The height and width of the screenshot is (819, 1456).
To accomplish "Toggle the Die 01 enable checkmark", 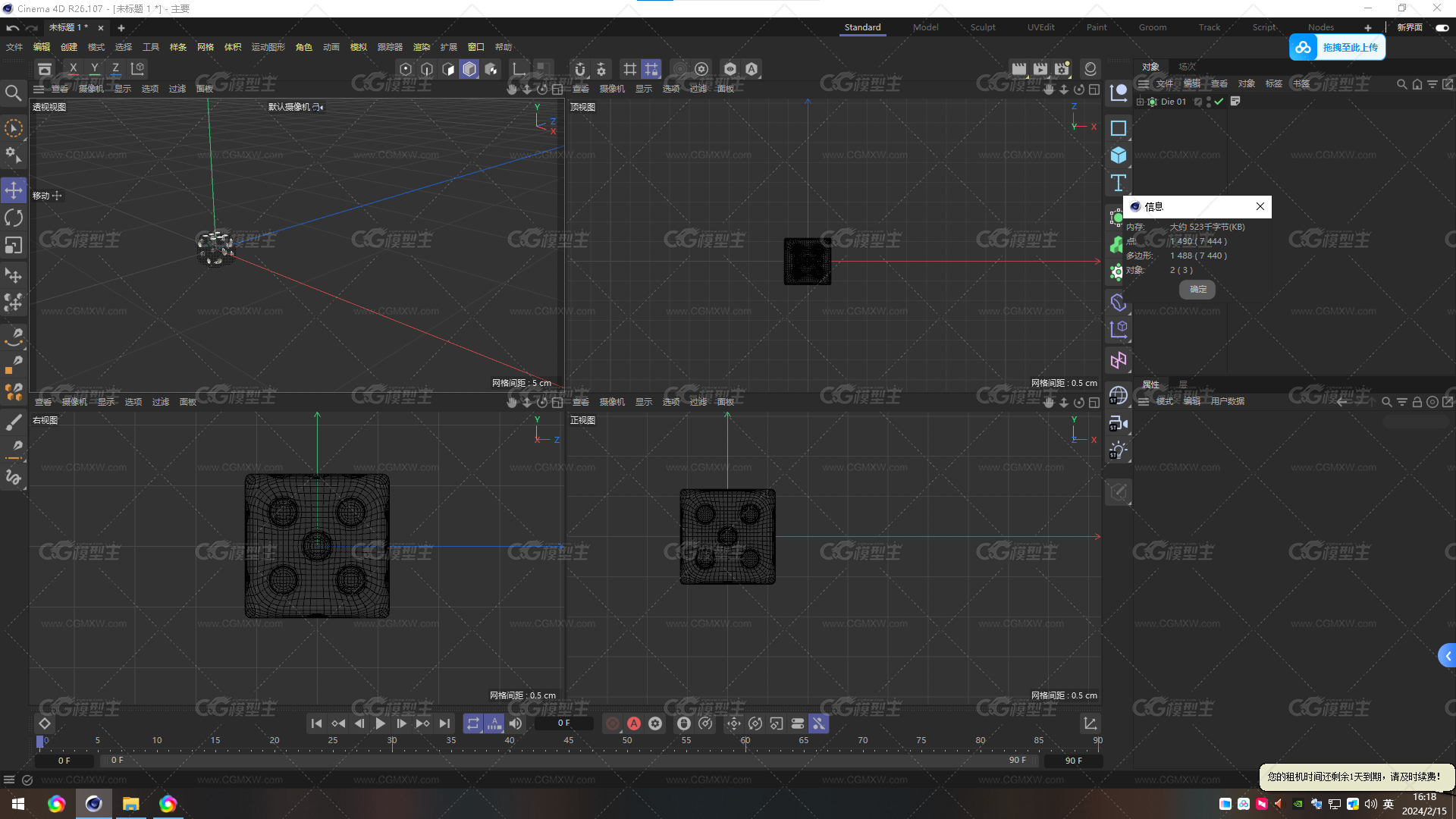I will pyautogui.click(x=1219, y=102).
